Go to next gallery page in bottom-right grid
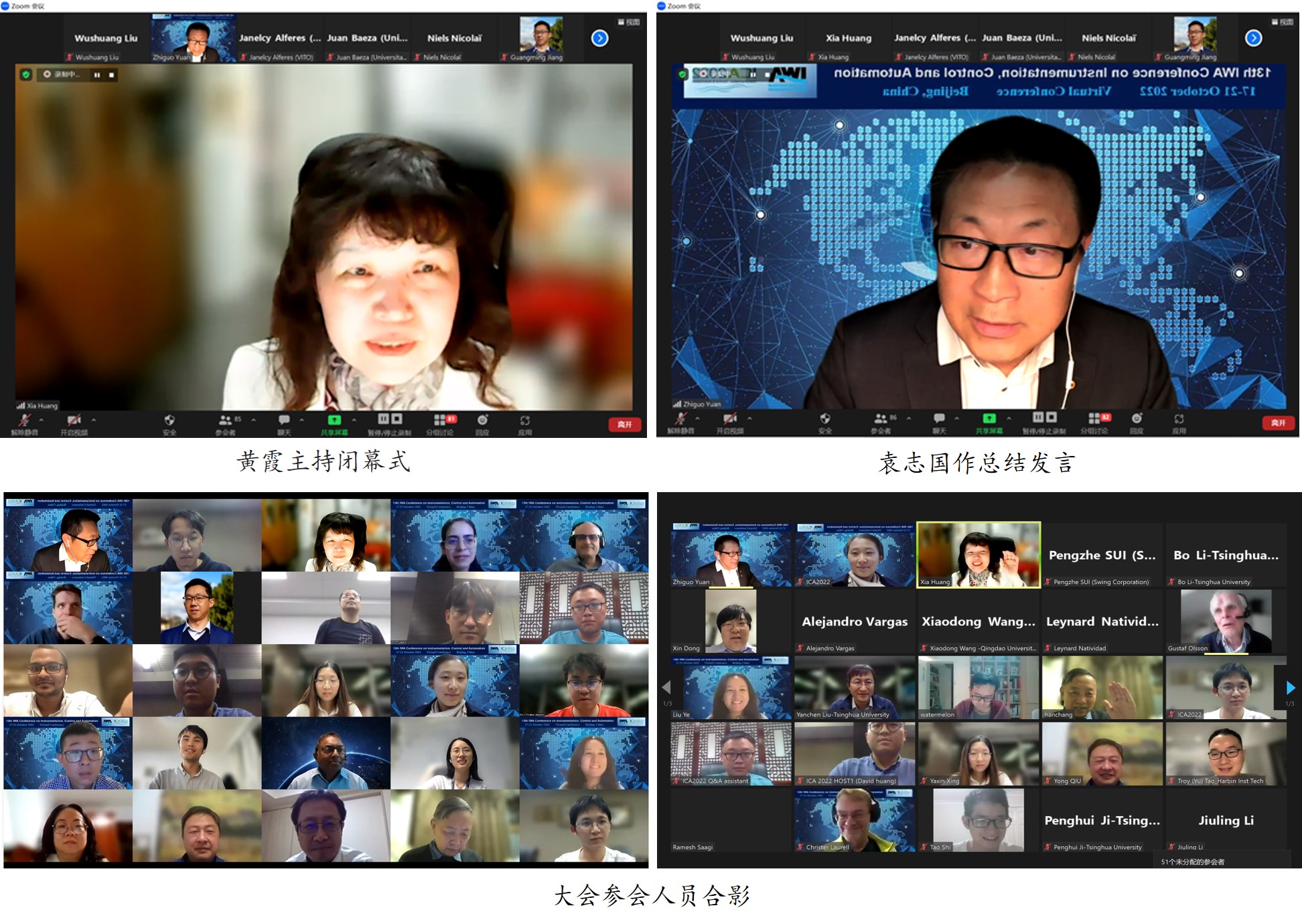The height and width of the screenshot is (924, 1302). (1291, 688)
